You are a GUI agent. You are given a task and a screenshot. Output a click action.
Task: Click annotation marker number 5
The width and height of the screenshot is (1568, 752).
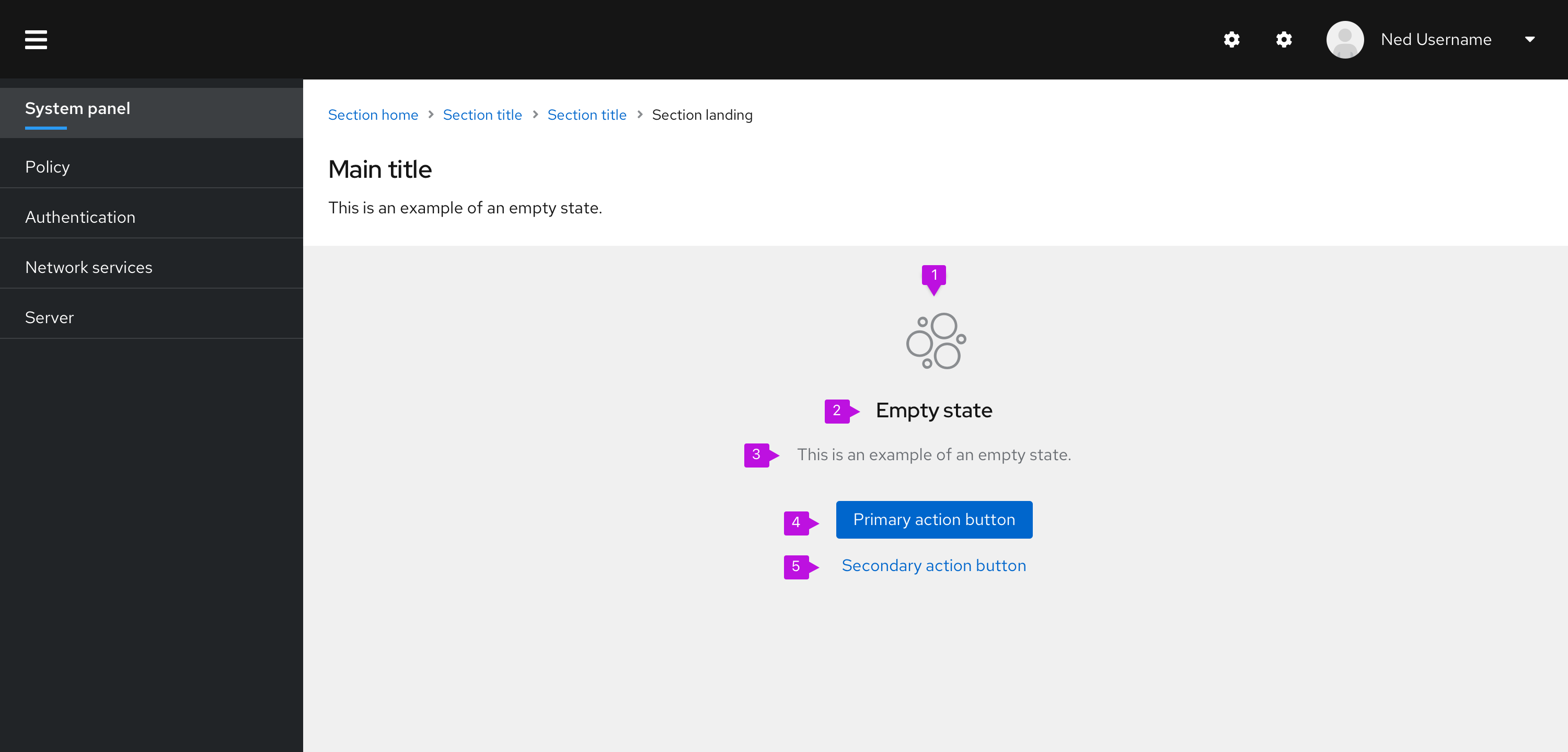point(796,567)
